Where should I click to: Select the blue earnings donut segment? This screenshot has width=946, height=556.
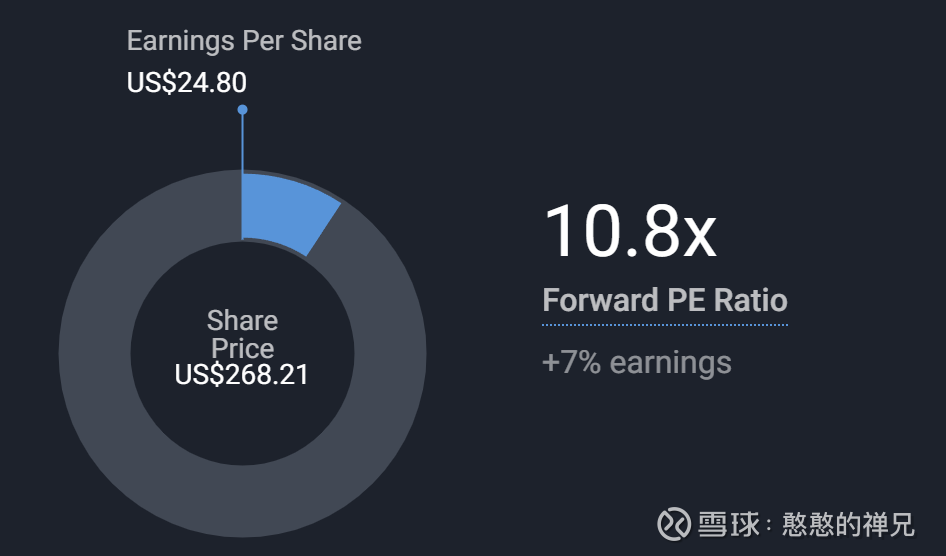pos(288,212)
